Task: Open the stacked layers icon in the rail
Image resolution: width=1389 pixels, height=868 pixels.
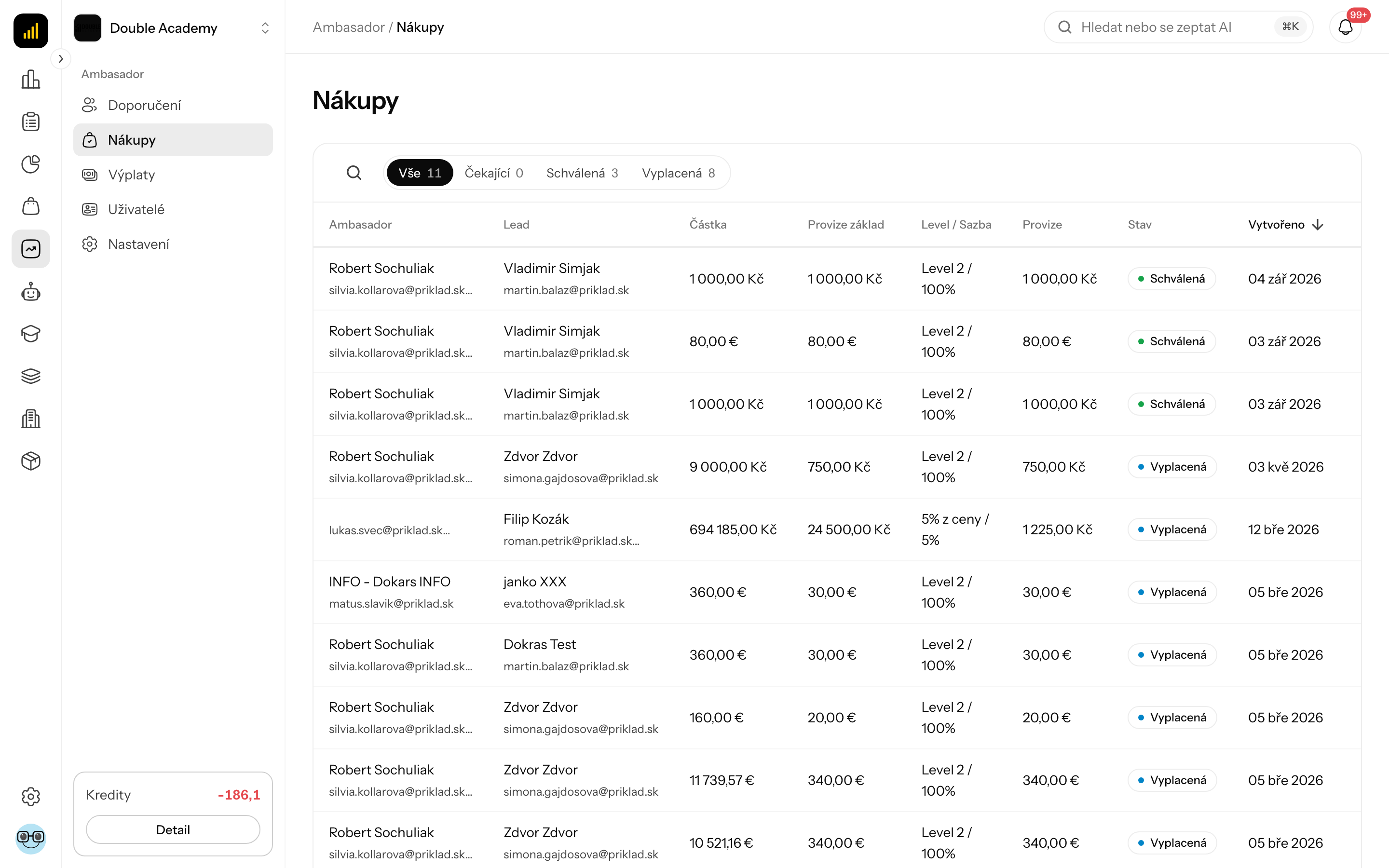Action: 31,376
